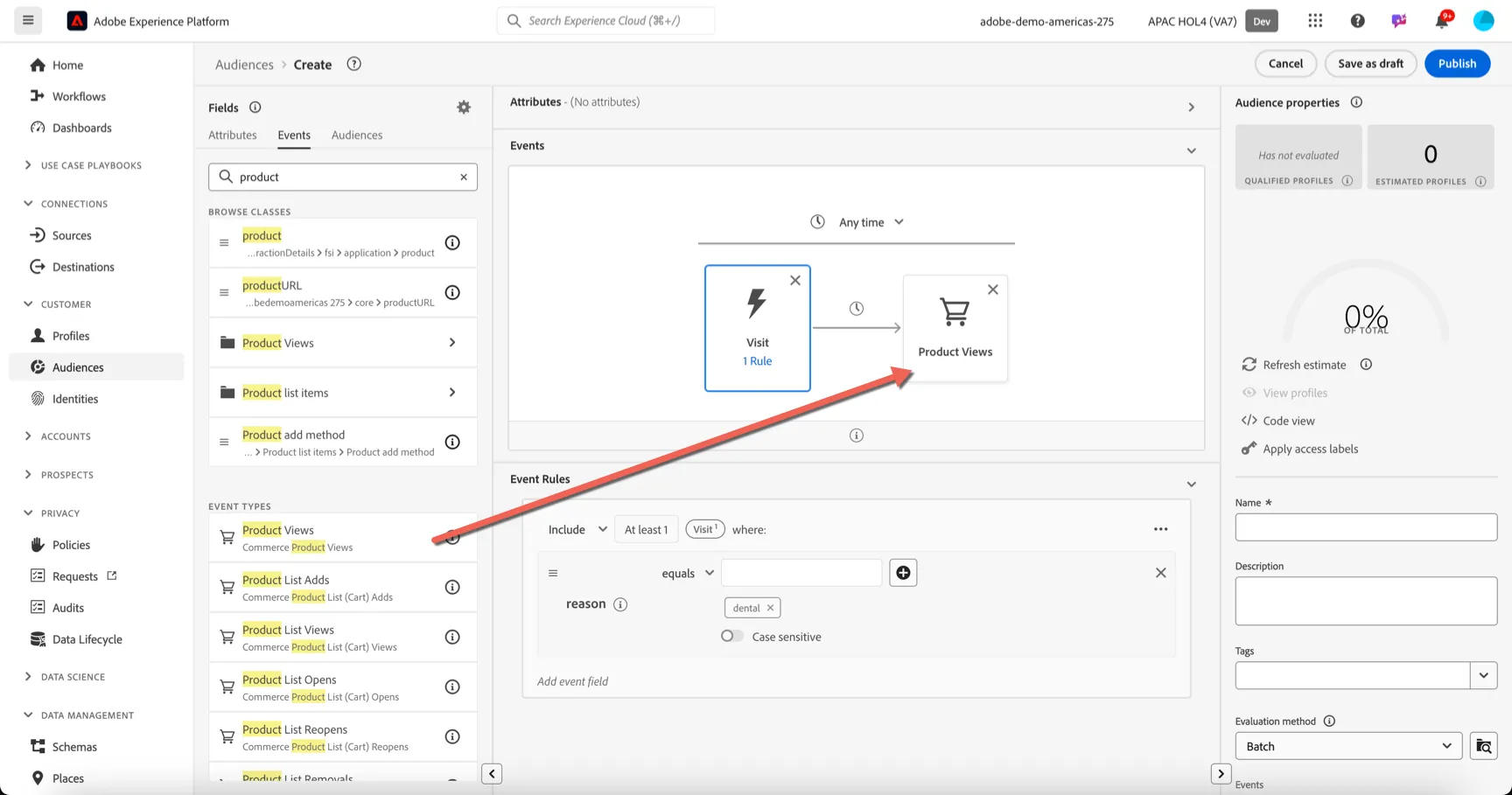The height and width of the screenshot is (795, 1512).
Task: Remove the dental value tag
Action: [770, 608]
